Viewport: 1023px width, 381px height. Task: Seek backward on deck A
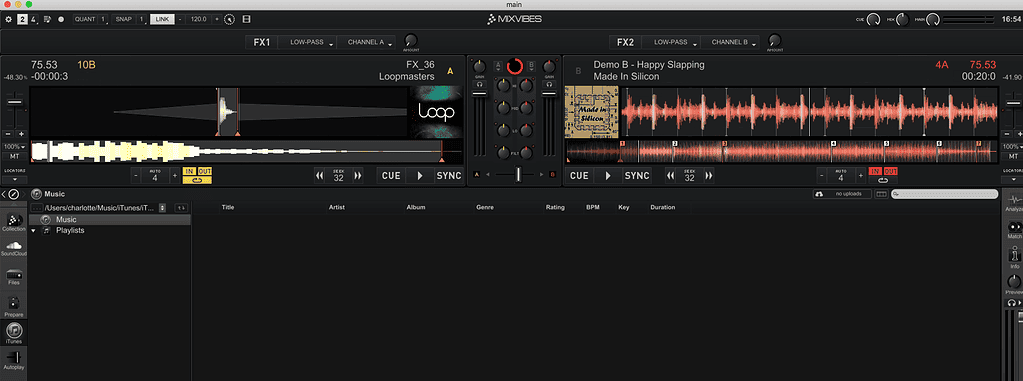(320, 175)
